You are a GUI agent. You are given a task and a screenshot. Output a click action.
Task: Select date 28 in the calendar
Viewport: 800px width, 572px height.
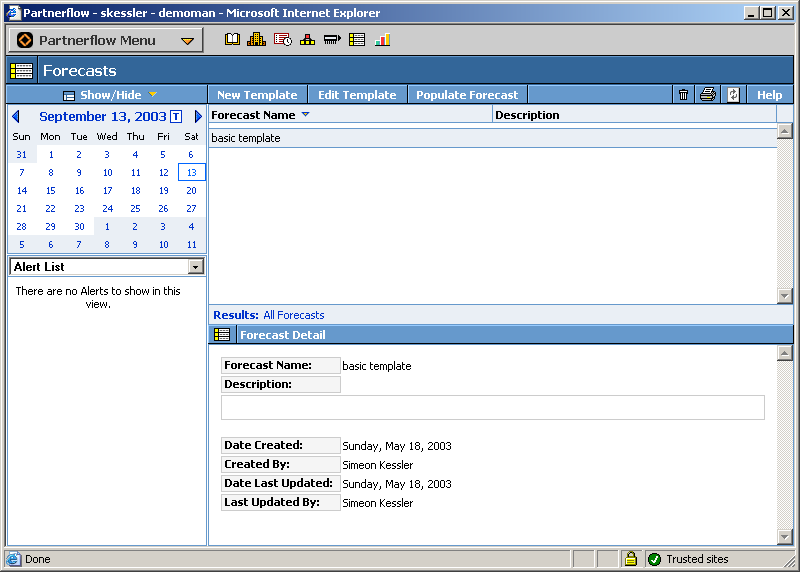pyautogui.click(x=21, y=227)
